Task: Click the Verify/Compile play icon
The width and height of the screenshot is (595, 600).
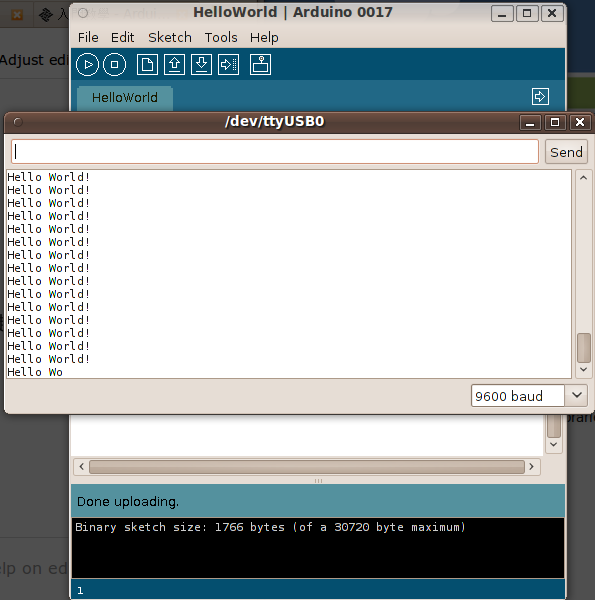Action: (x=87, y=64)
